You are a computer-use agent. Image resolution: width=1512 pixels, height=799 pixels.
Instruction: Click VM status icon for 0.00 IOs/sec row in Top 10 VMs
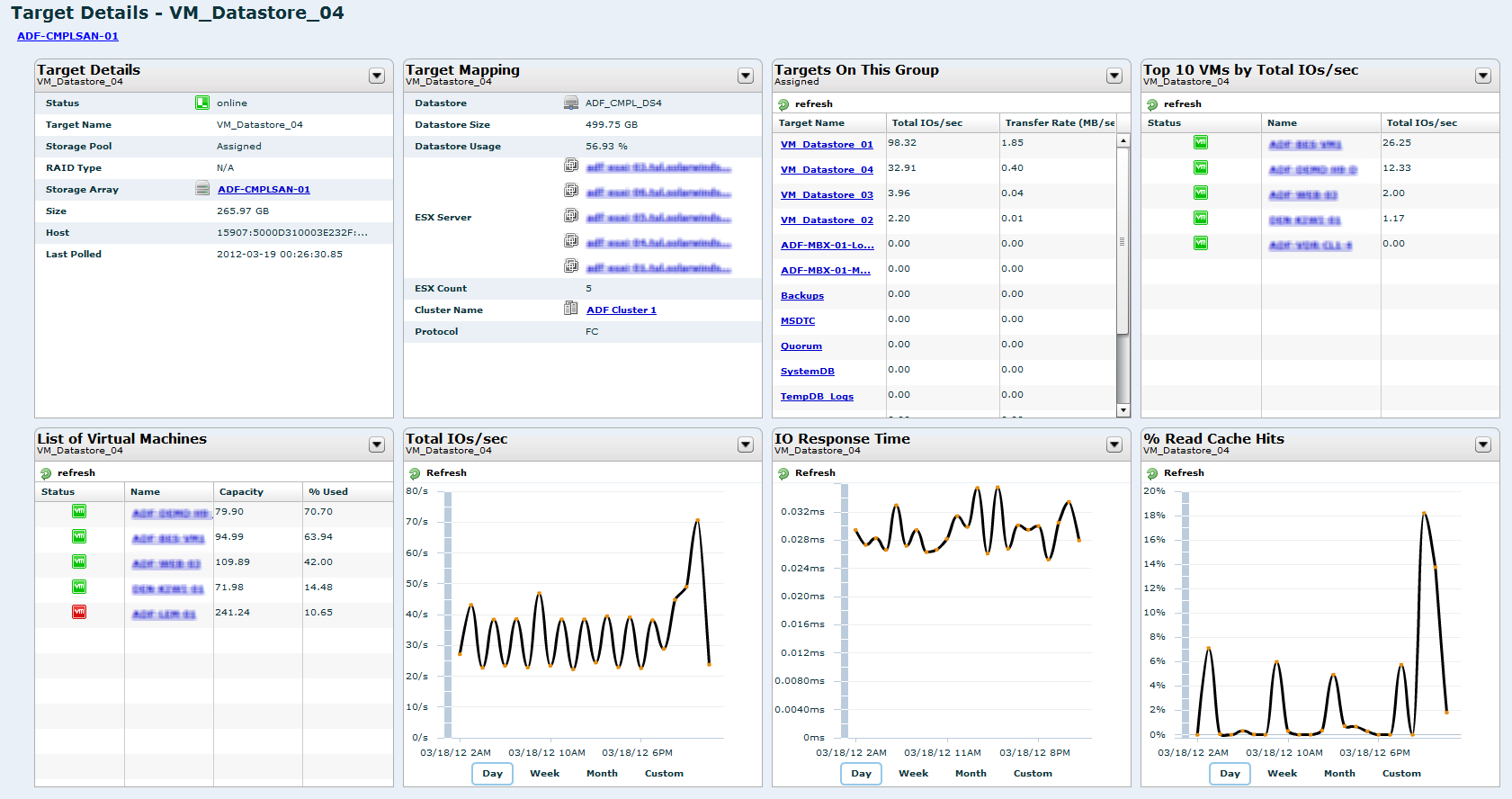tap(1201, 243)
